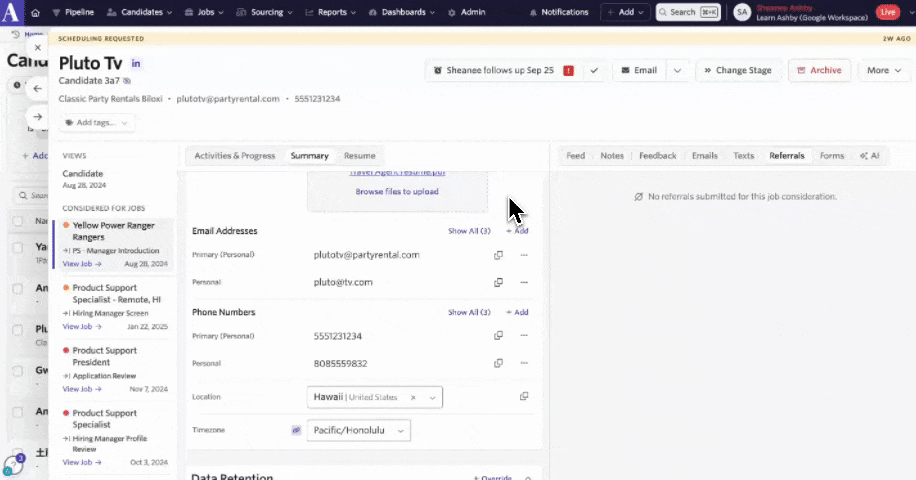Image resolution: width=916 pixels, height=480 pixels.
Task: Switch to the Summary tab
Action: click(x=310, y=156)
